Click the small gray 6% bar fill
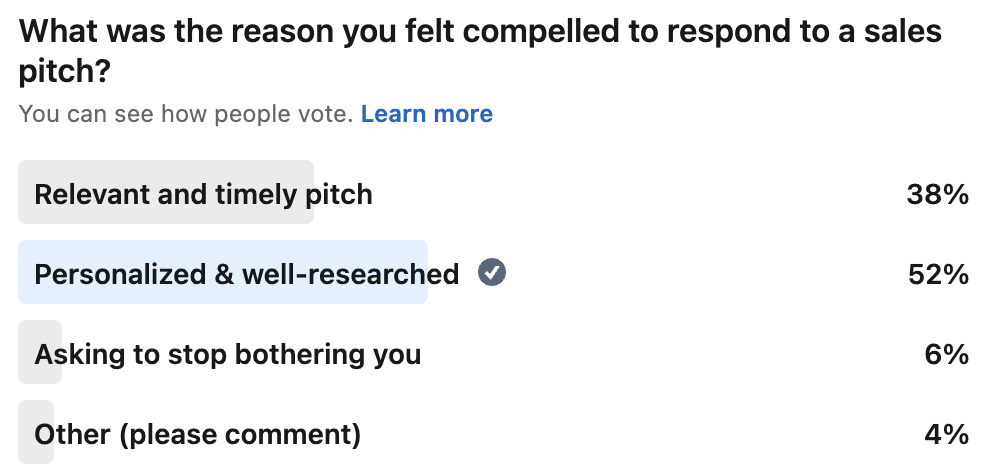Viewport: 998px width, 470px height. tap(39, 352)
